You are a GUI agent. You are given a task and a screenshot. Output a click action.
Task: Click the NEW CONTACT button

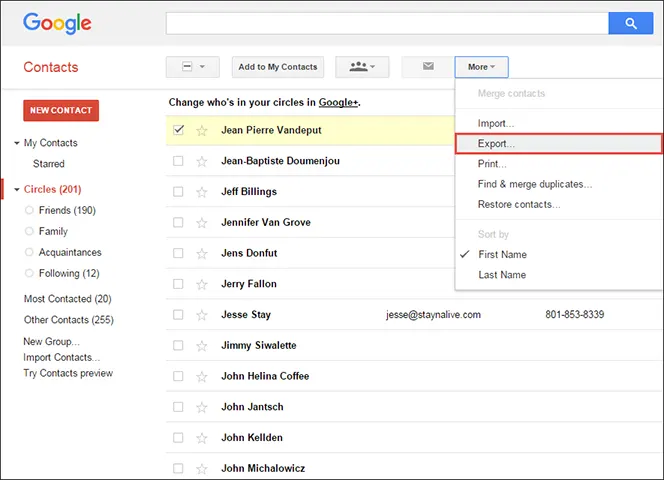coord(61,111)
